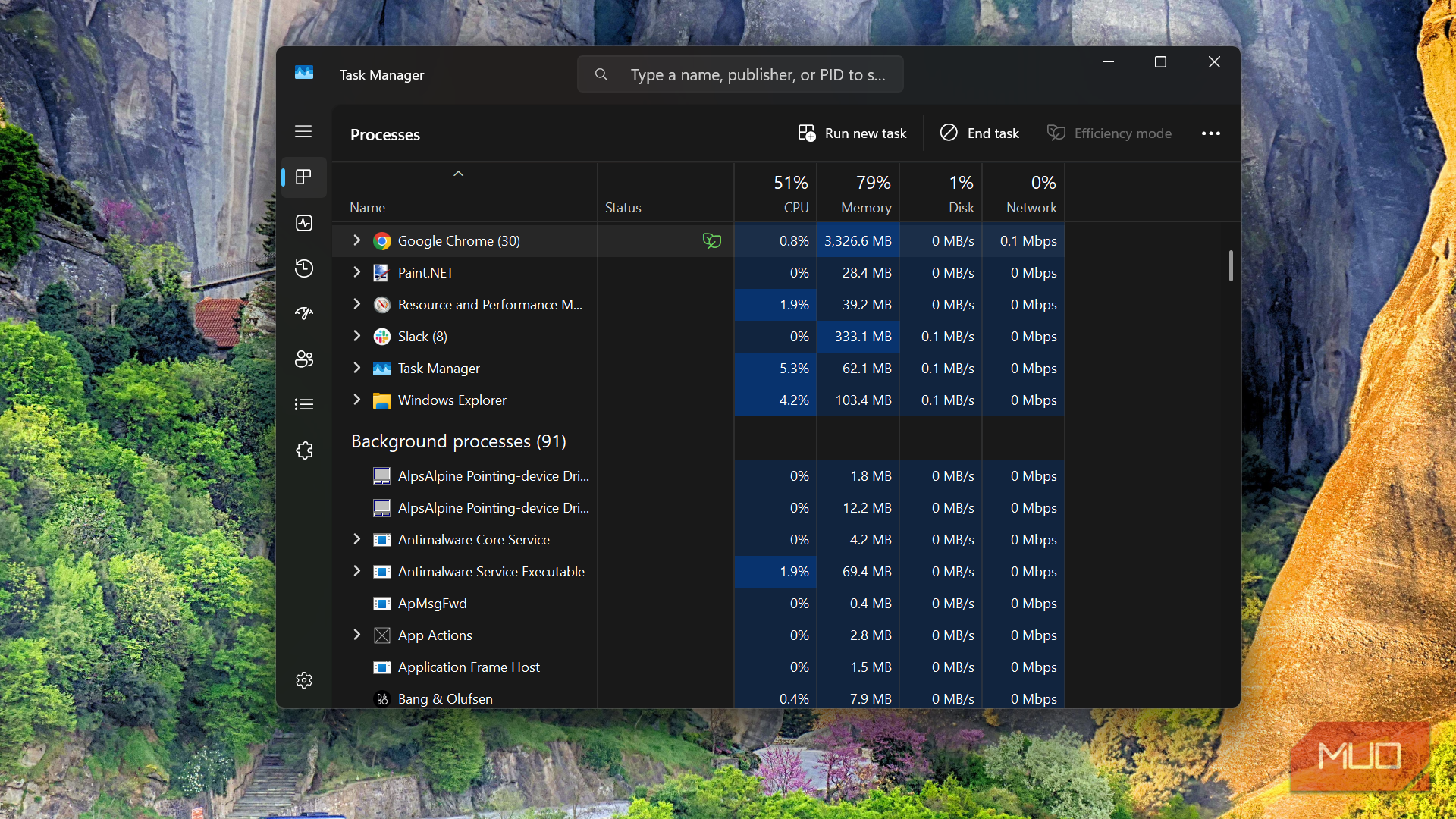The height and width of the screenshot is (819, 1456).
Task: Click the Application Frame Host icon
Action: coord(382,667)
